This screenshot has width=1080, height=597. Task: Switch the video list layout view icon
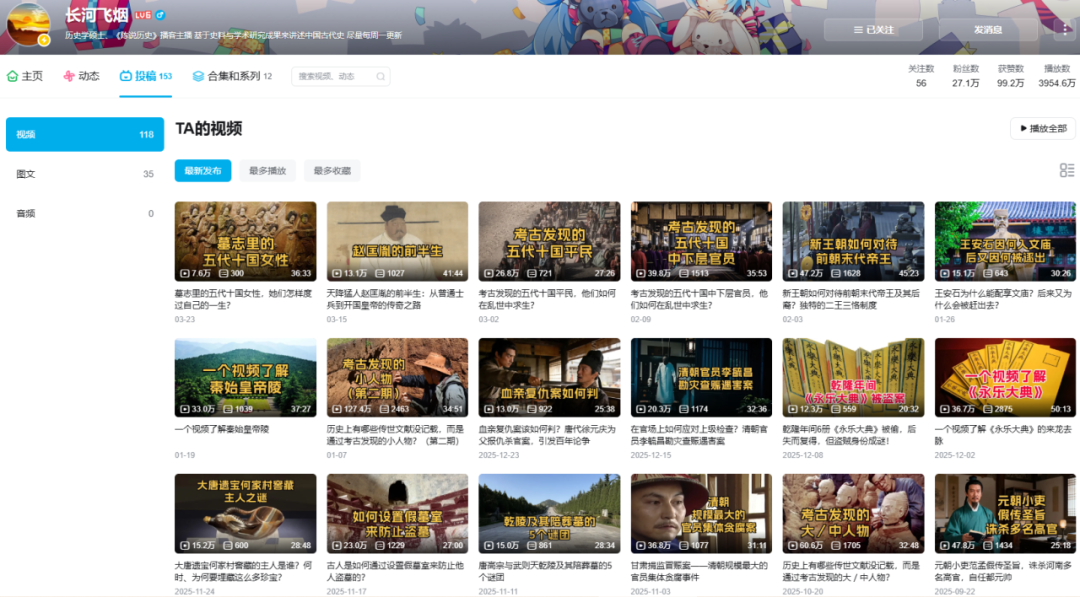[x=1067, y=171]
